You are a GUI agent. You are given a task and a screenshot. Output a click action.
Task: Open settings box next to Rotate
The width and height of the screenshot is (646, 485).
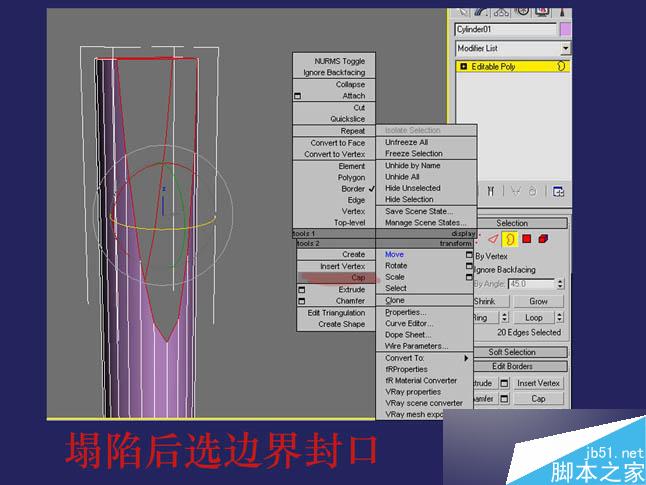(x=469, y=266)
